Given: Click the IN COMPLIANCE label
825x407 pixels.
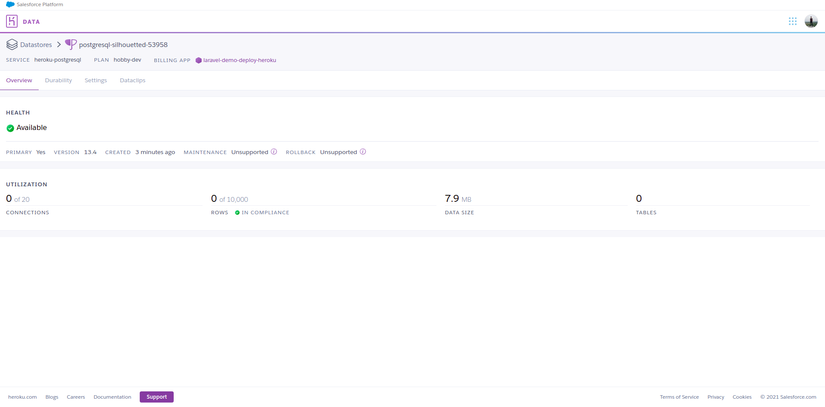Looking at the screenshot, I should tap(265, 213).
